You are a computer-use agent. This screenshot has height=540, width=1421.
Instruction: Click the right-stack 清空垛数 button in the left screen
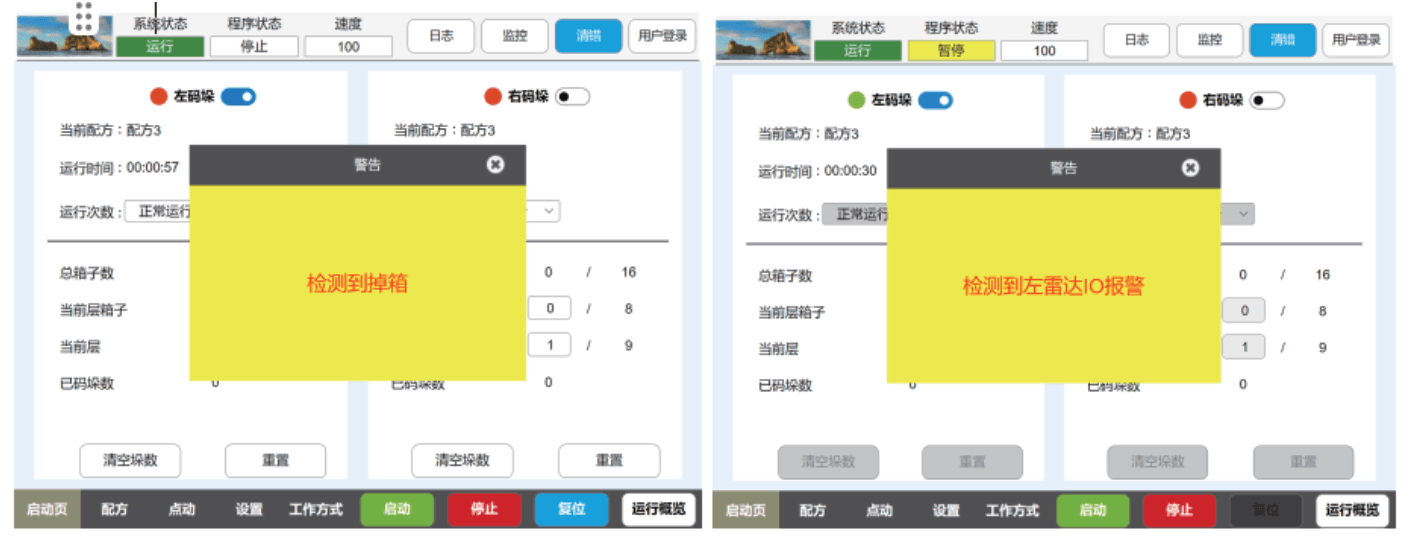click(x=462, y=461)
